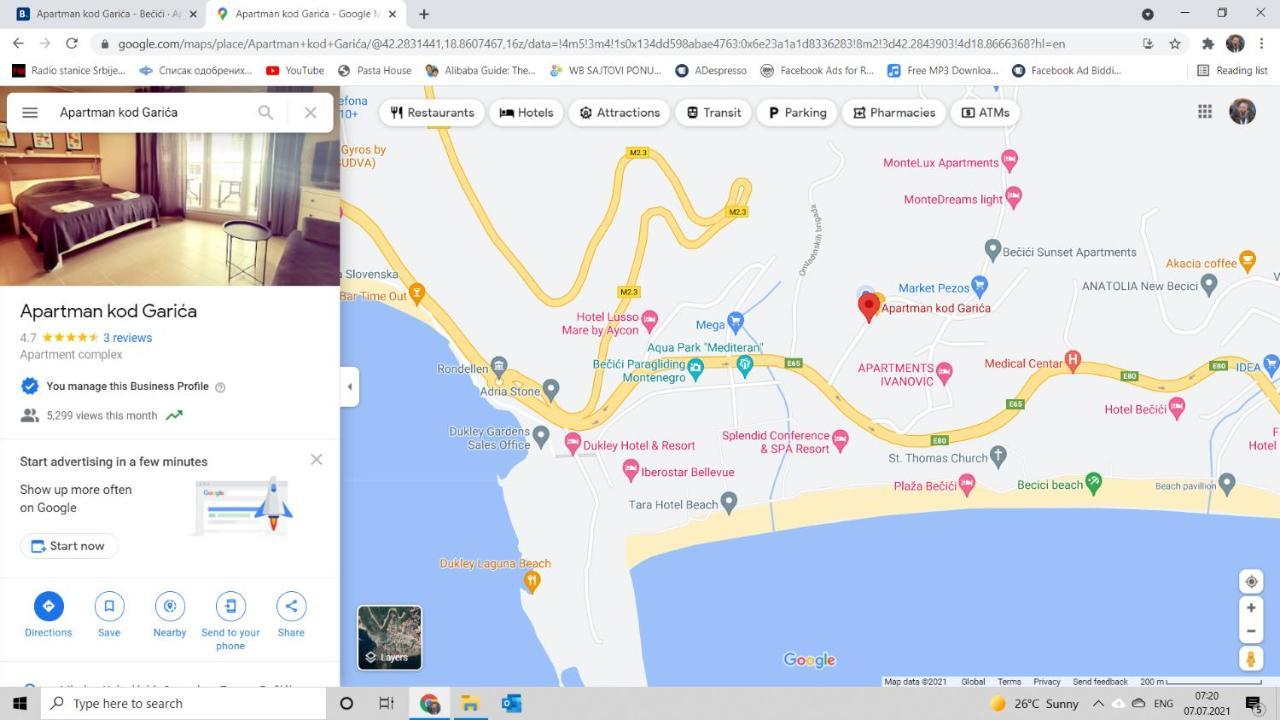Filter map by Parking
Screen dimensions: 1280x720
[x=797, y=112]
